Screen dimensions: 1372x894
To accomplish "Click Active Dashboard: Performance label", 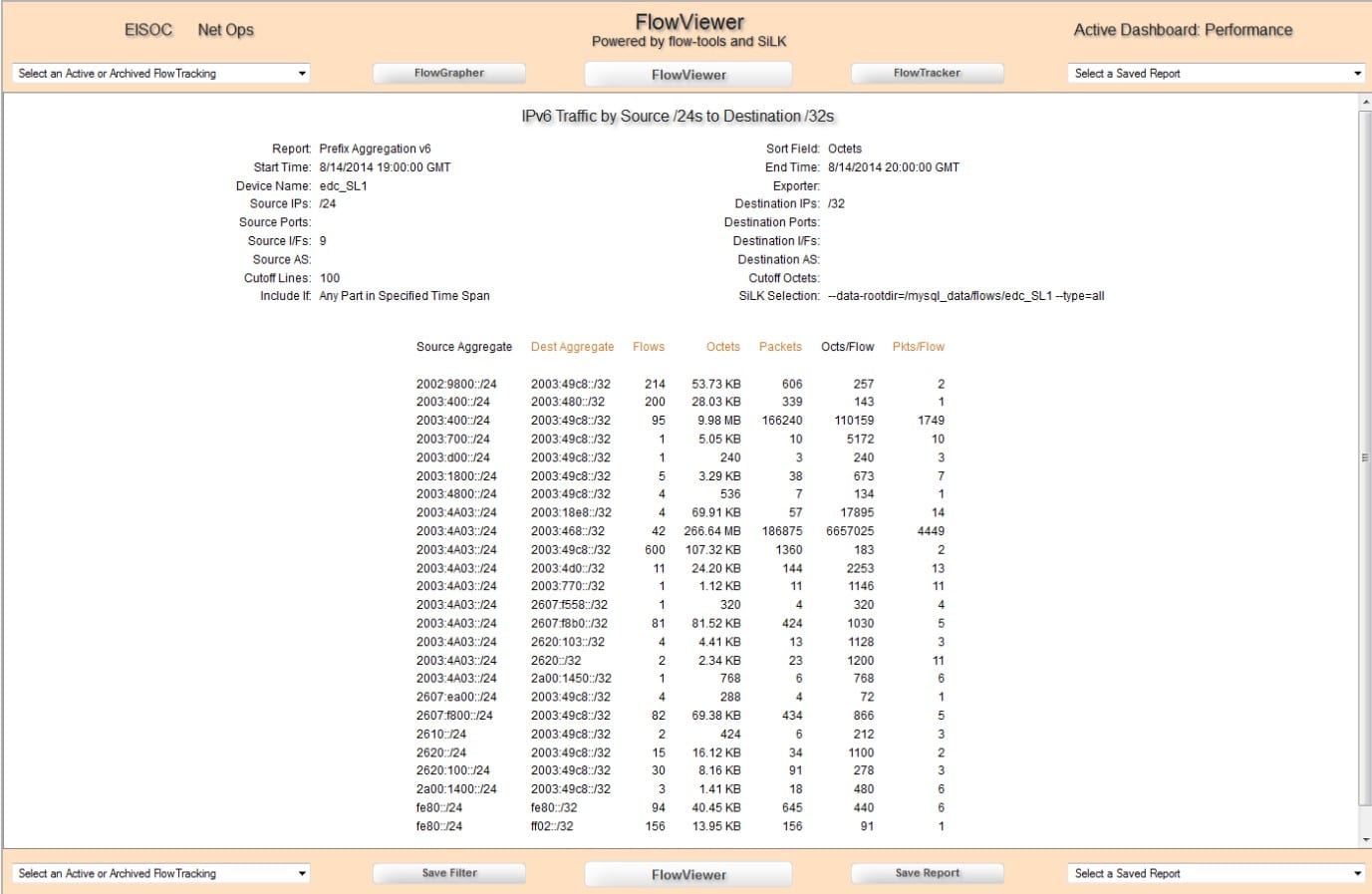I will coord(1182,29).
